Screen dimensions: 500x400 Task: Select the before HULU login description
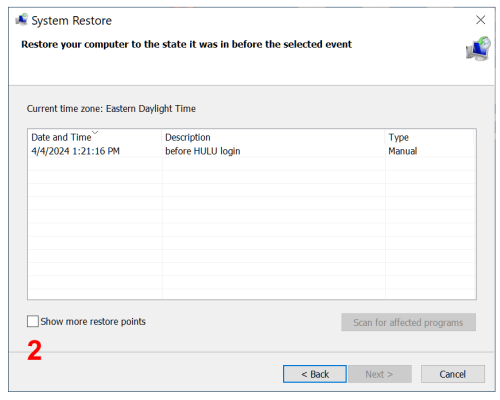pos(203,151)
